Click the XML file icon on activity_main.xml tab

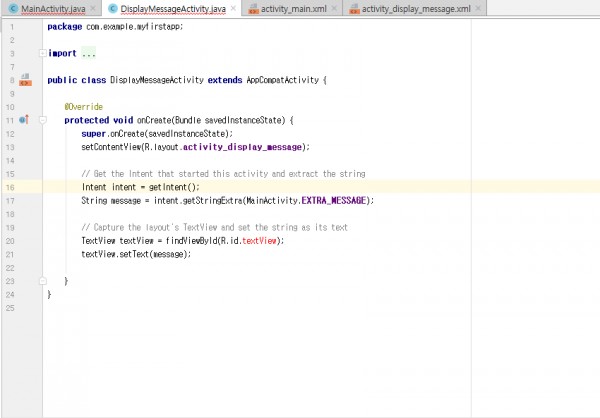tap(253, 9)
